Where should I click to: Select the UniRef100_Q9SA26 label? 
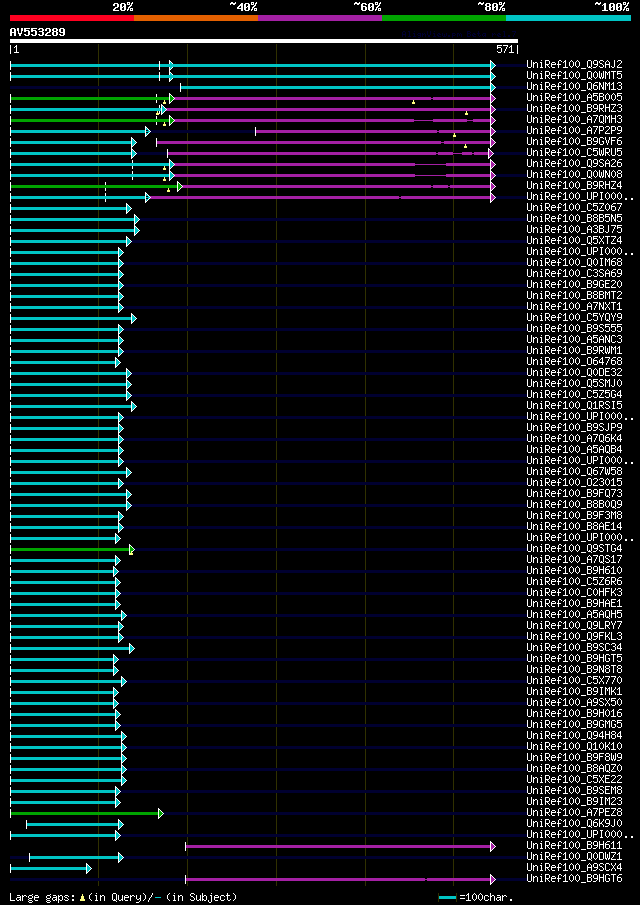[575, 163]
